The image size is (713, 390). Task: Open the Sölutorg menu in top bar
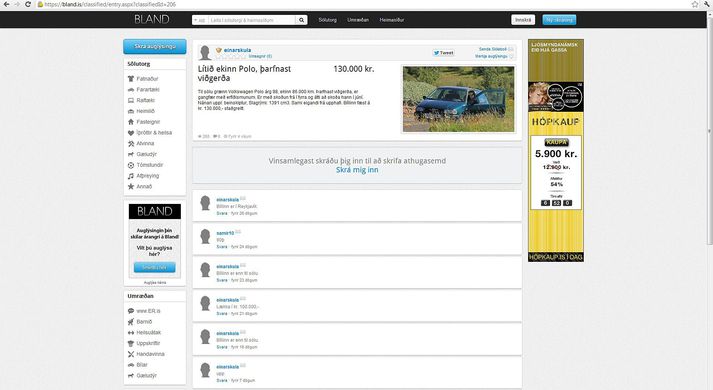tap(327, 20)
